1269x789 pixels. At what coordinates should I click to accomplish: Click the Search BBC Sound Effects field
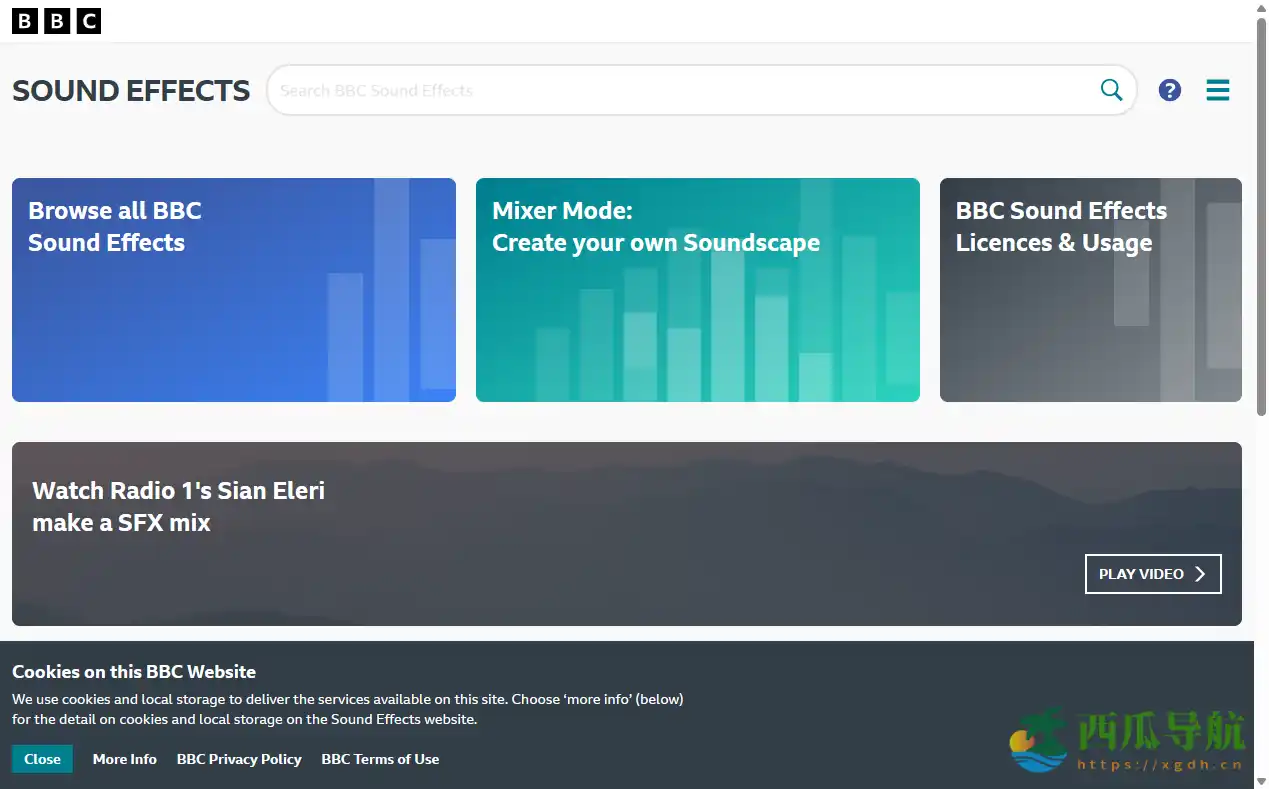(680, 90)
